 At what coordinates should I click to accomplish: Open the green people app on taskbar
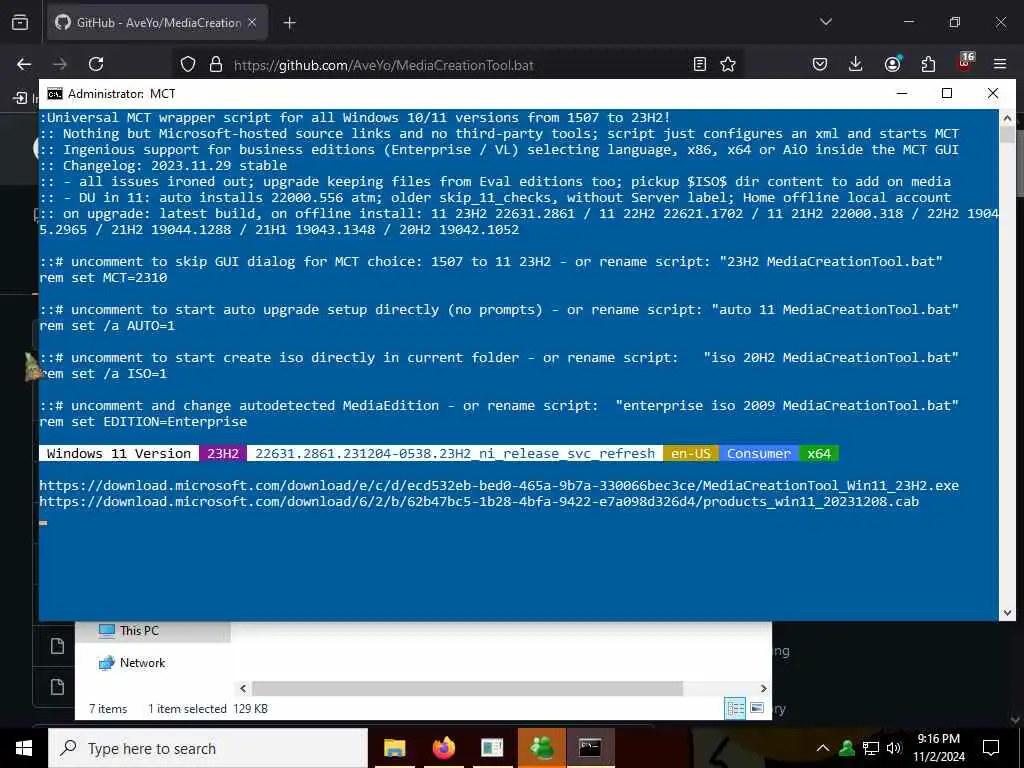(x=541, y=748)
